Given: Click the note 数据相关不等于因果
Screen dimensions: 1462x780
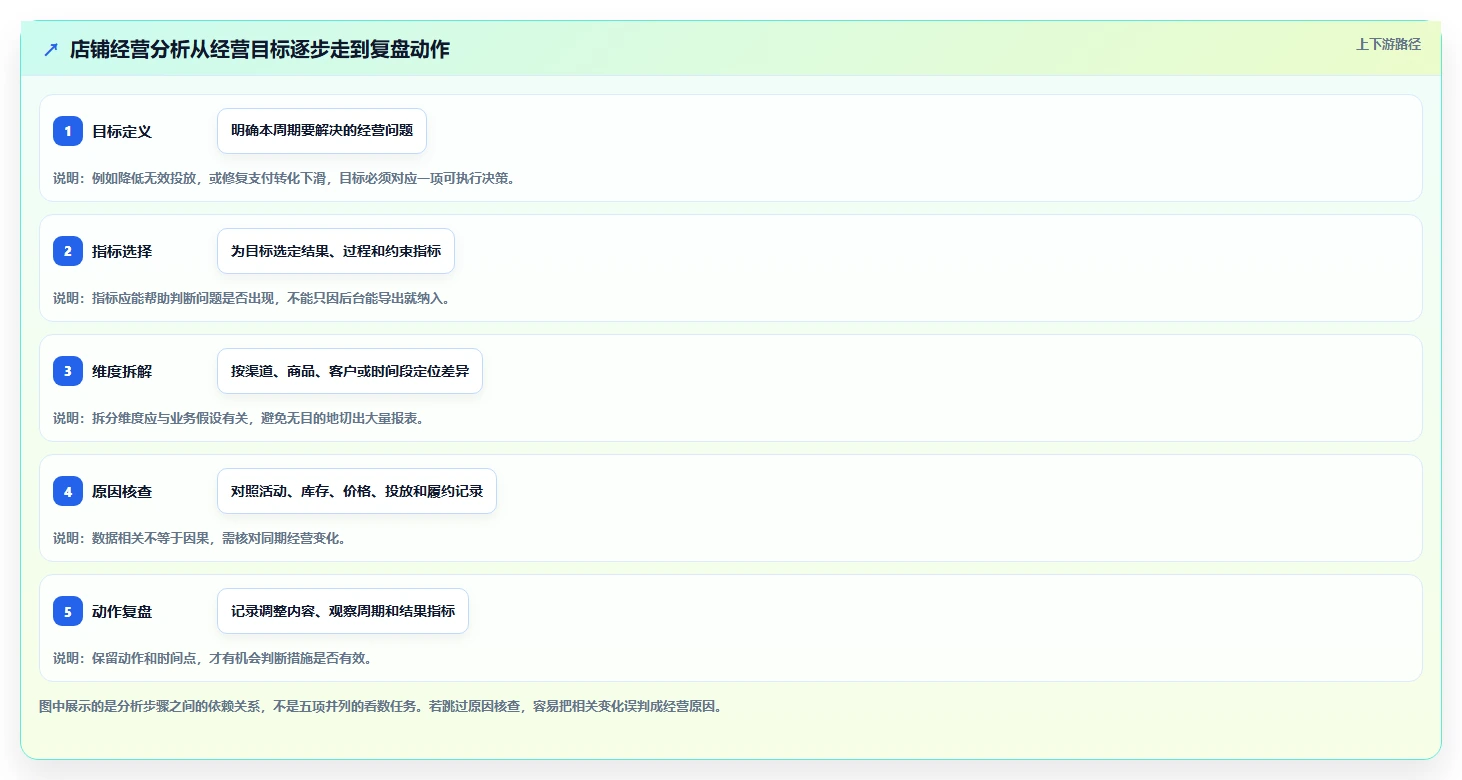Looking at the screenshot, I should [200, 538].
